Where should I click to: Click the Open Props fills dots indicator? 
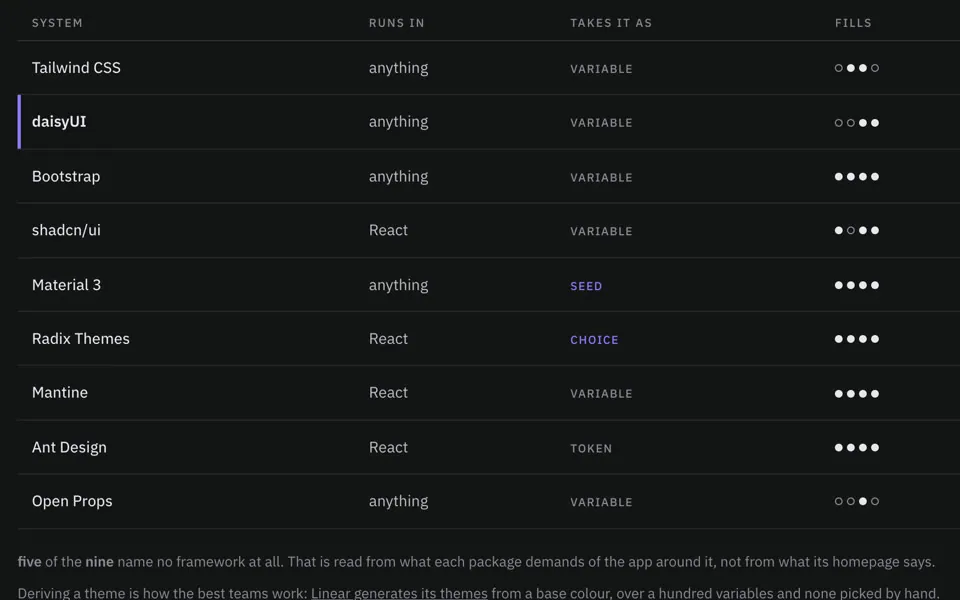click(x=857, y=501)
